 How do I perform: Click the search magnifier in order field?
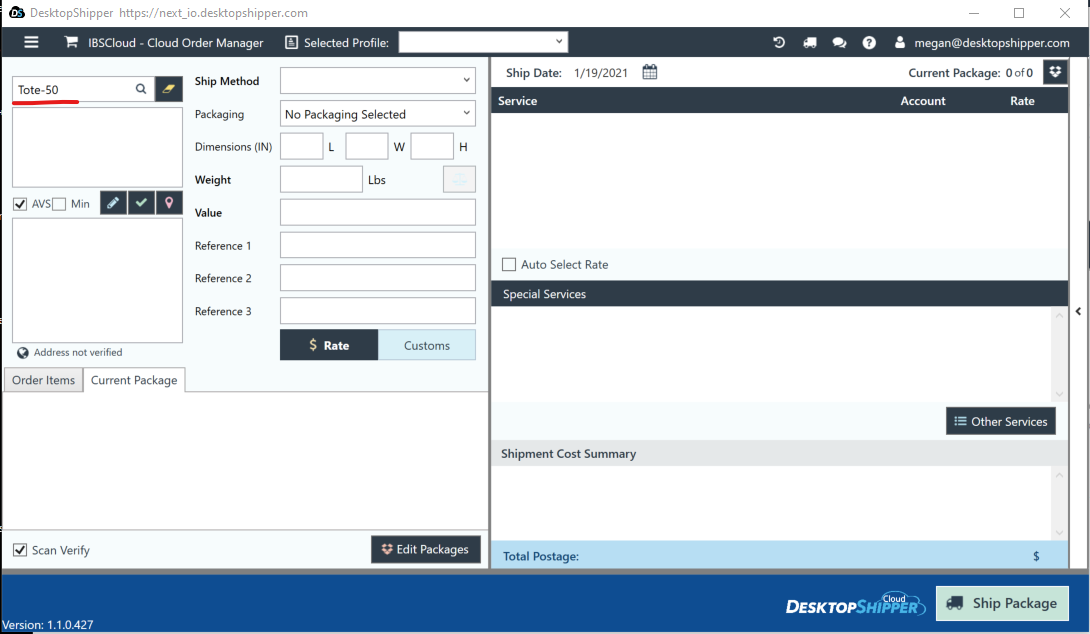coord(141,89)
